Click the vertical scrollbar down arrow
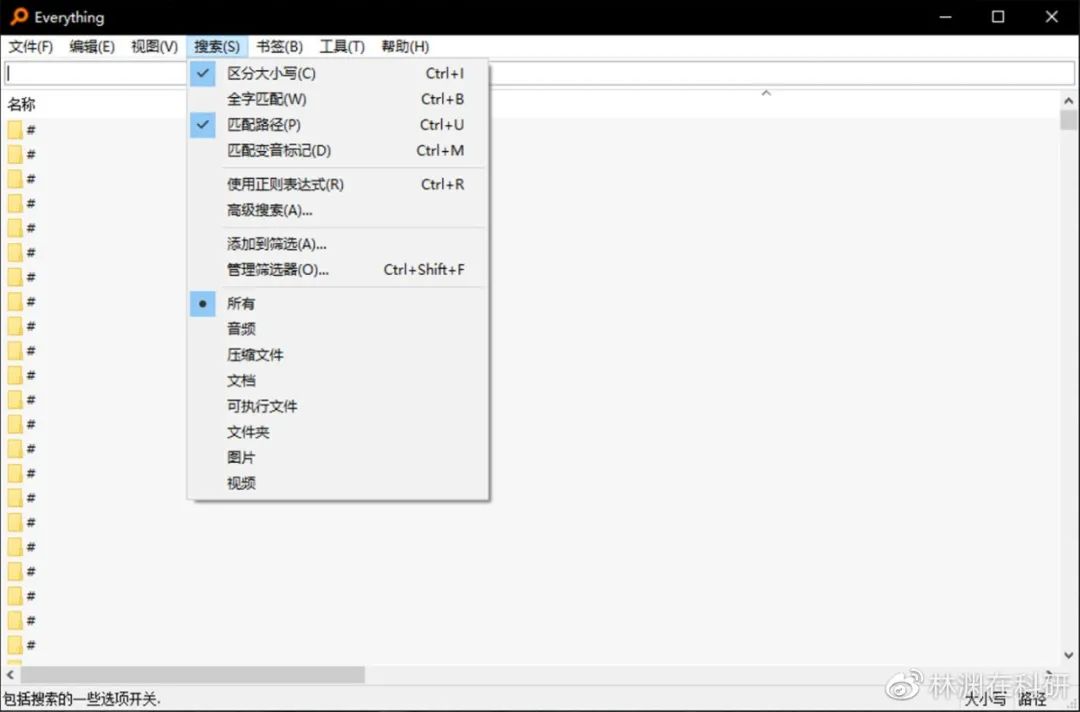The image size is (1080, 712). click(x=1068, y=656)
